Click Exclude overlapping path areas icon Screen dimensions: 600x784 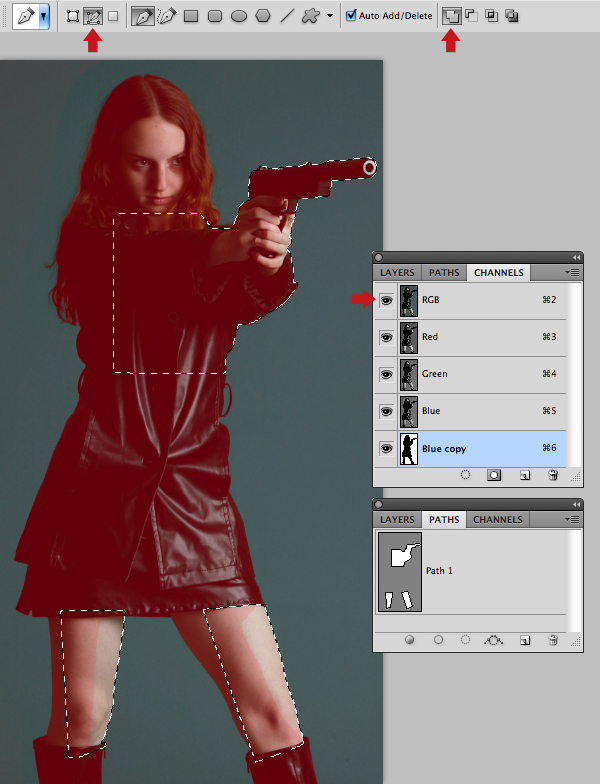512,16
